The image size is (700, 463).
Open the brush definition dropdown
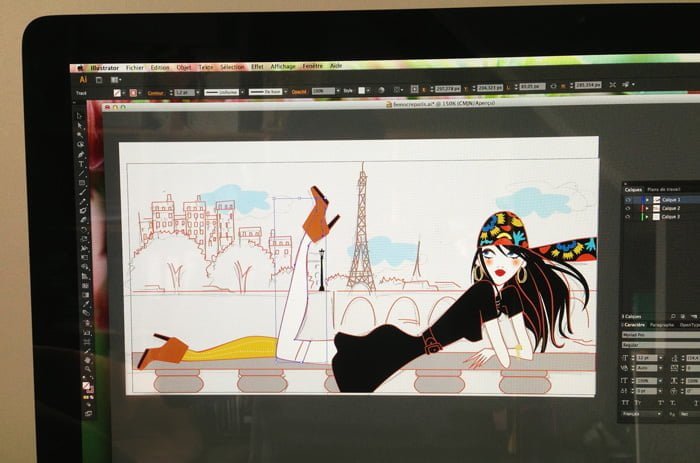click(286, 92)
